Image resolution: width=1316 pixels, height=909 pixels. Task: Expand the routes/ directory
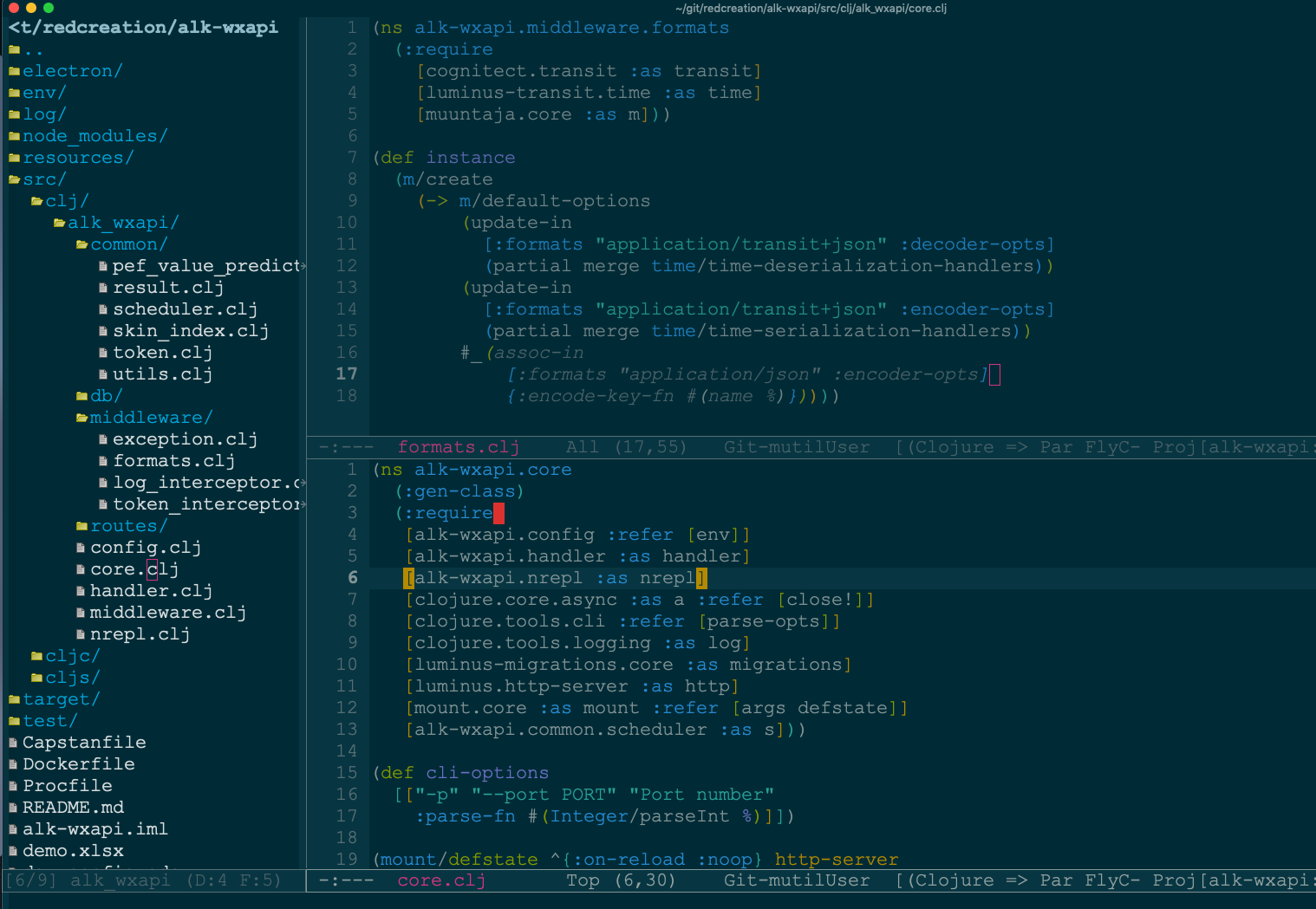(129, 526)
